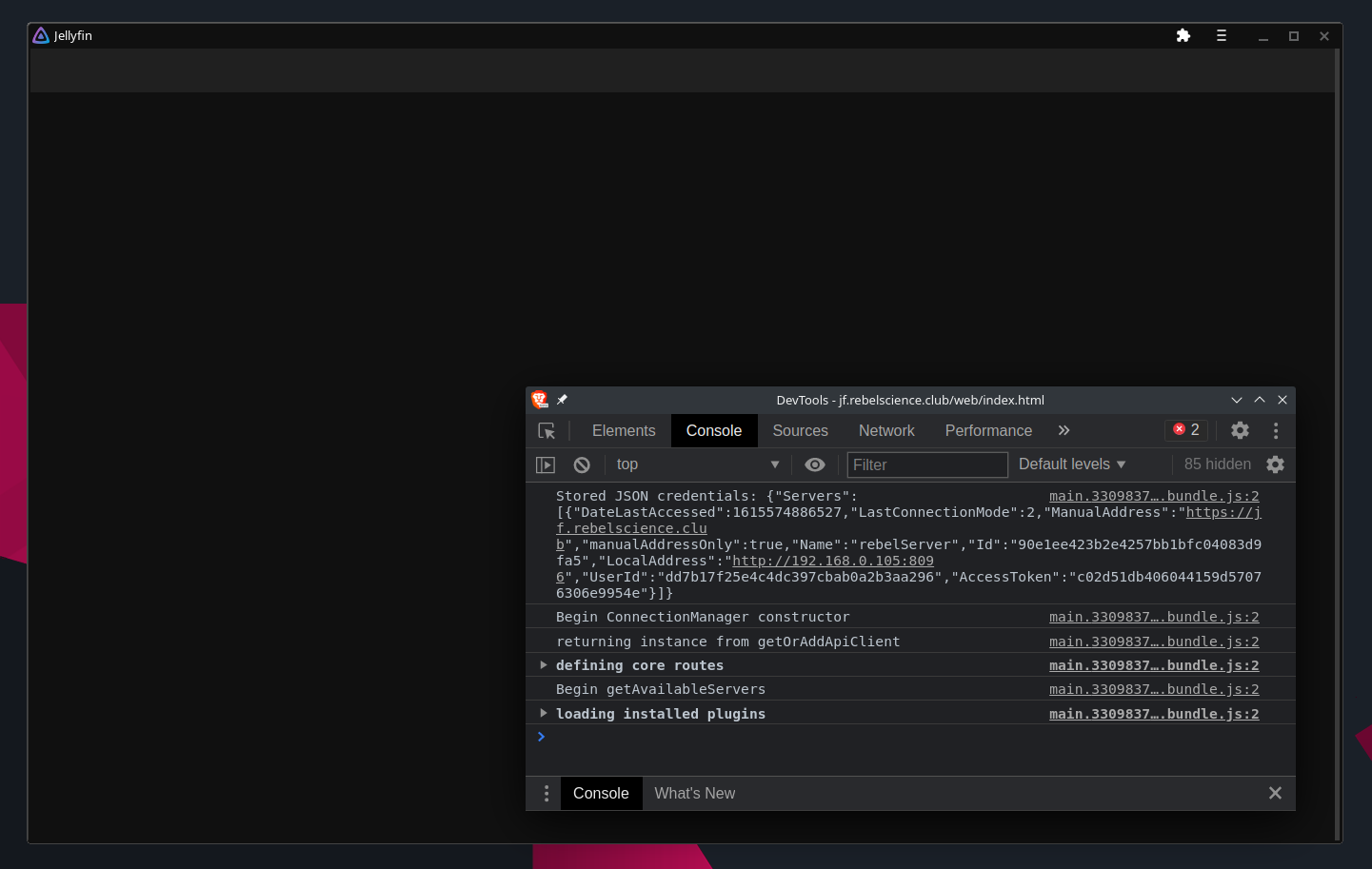The image size is (1372, 869).
Task: Follow the main bundle.js:2 source link
Action: point(1153,496)
